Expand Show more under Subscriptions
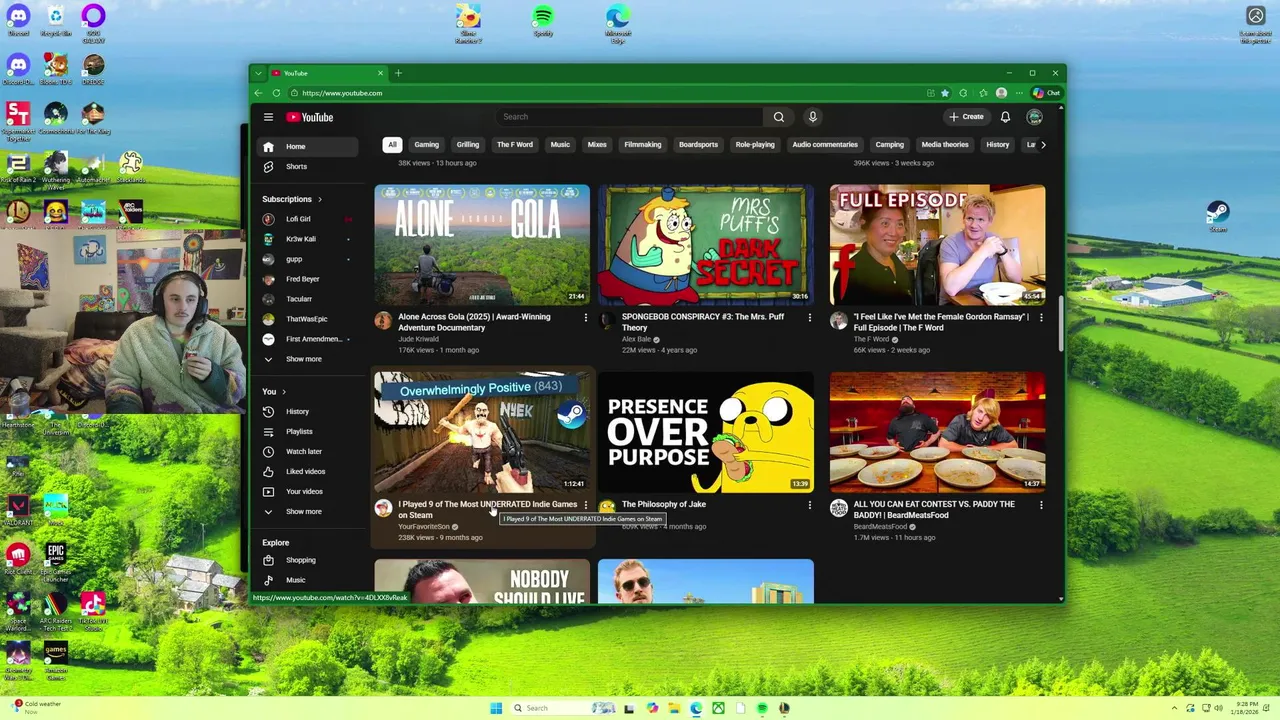1280x720 pixels. coord(304,359)
